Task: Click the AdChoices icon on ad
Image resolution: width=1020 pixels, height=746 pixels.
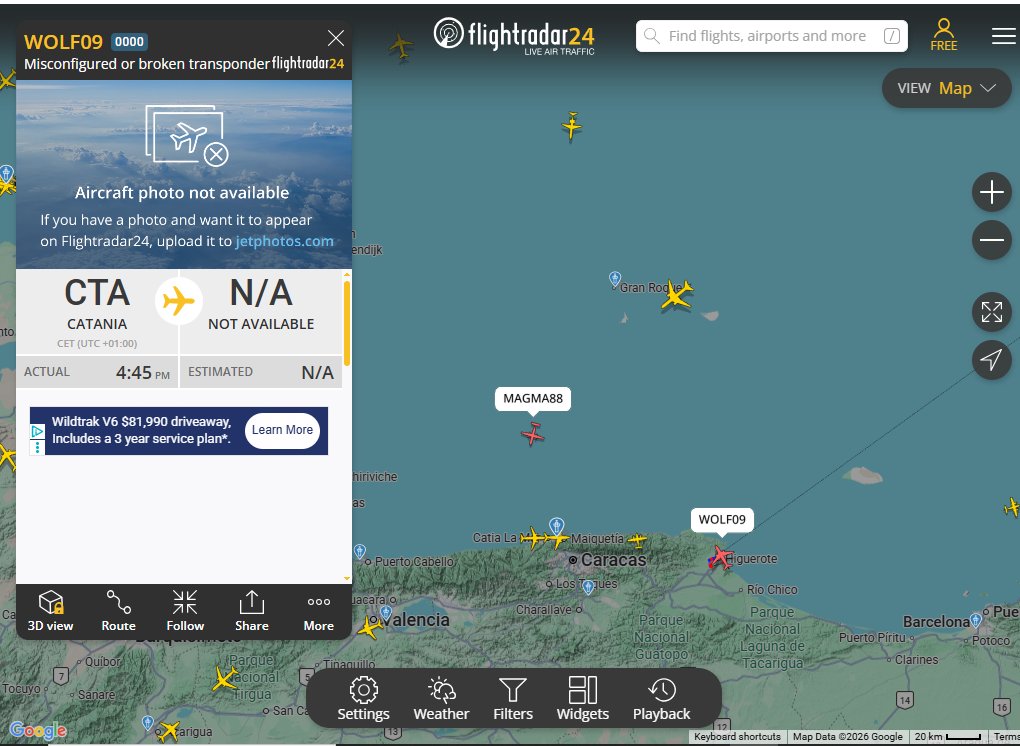Action: (x=37, y=431)
